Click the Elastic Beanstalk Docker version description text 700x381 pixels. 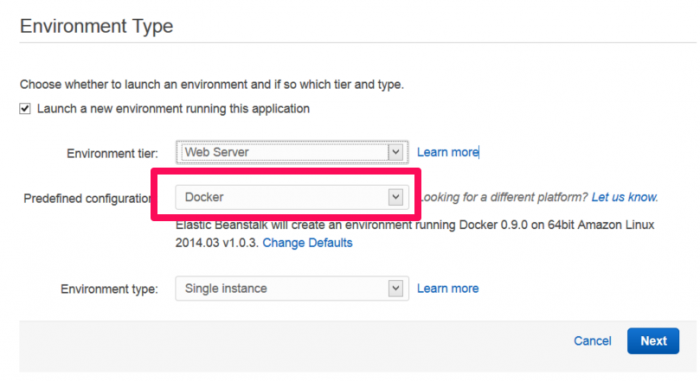[x=415, y=234]
